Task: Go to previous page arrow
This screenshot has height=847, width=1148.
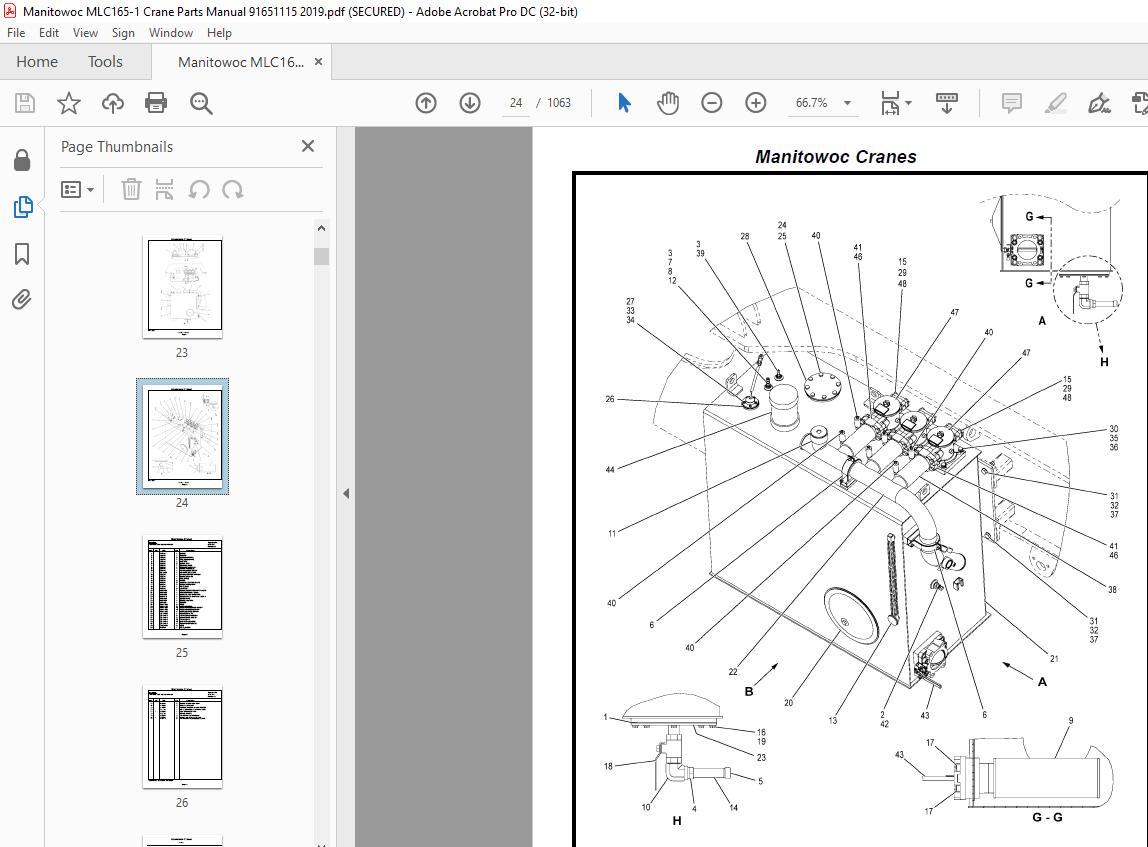Action: coord(426,103)
